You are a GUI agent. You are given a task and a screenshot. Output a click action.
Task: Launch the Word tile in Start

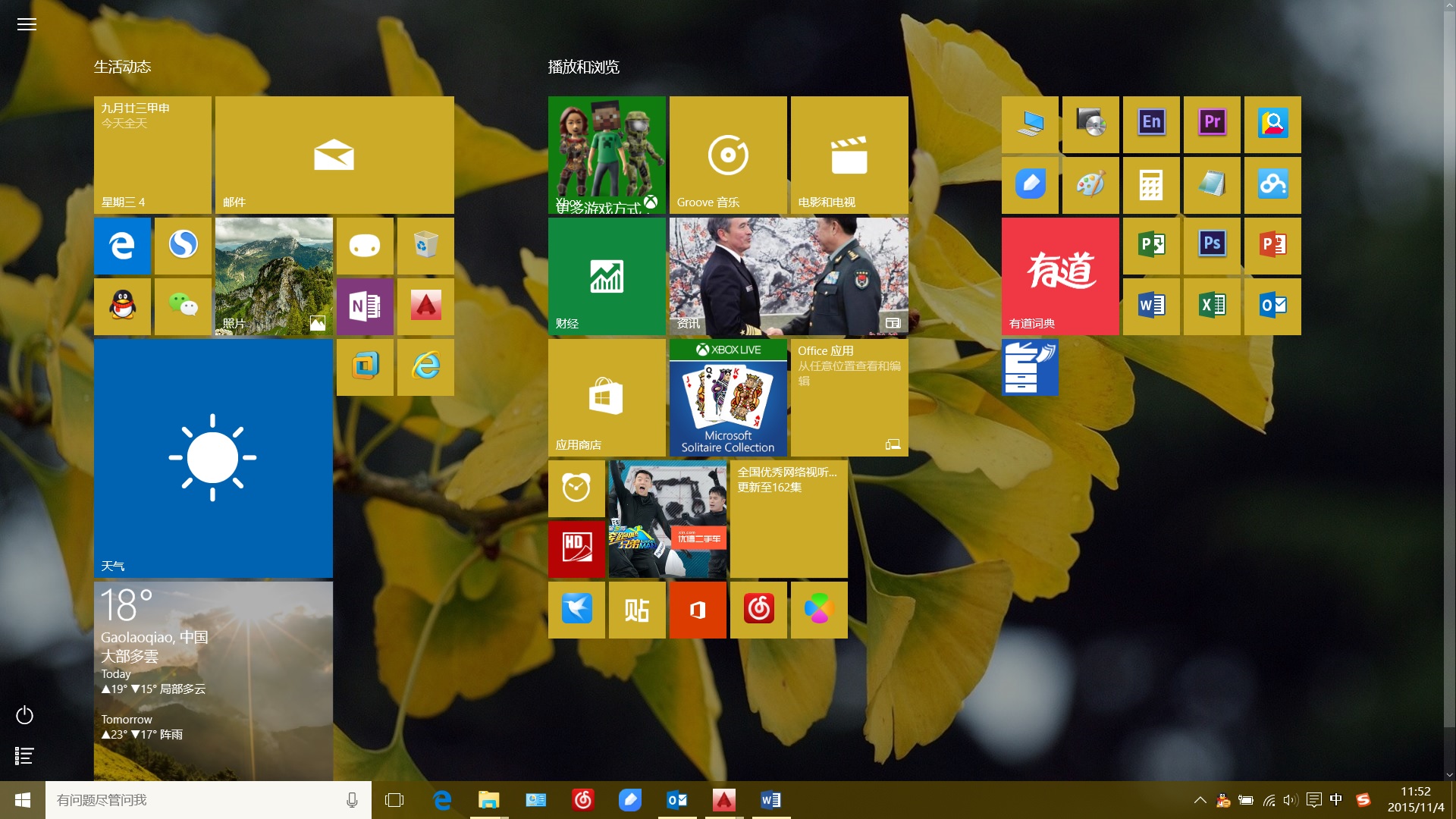pos(1151,306)
